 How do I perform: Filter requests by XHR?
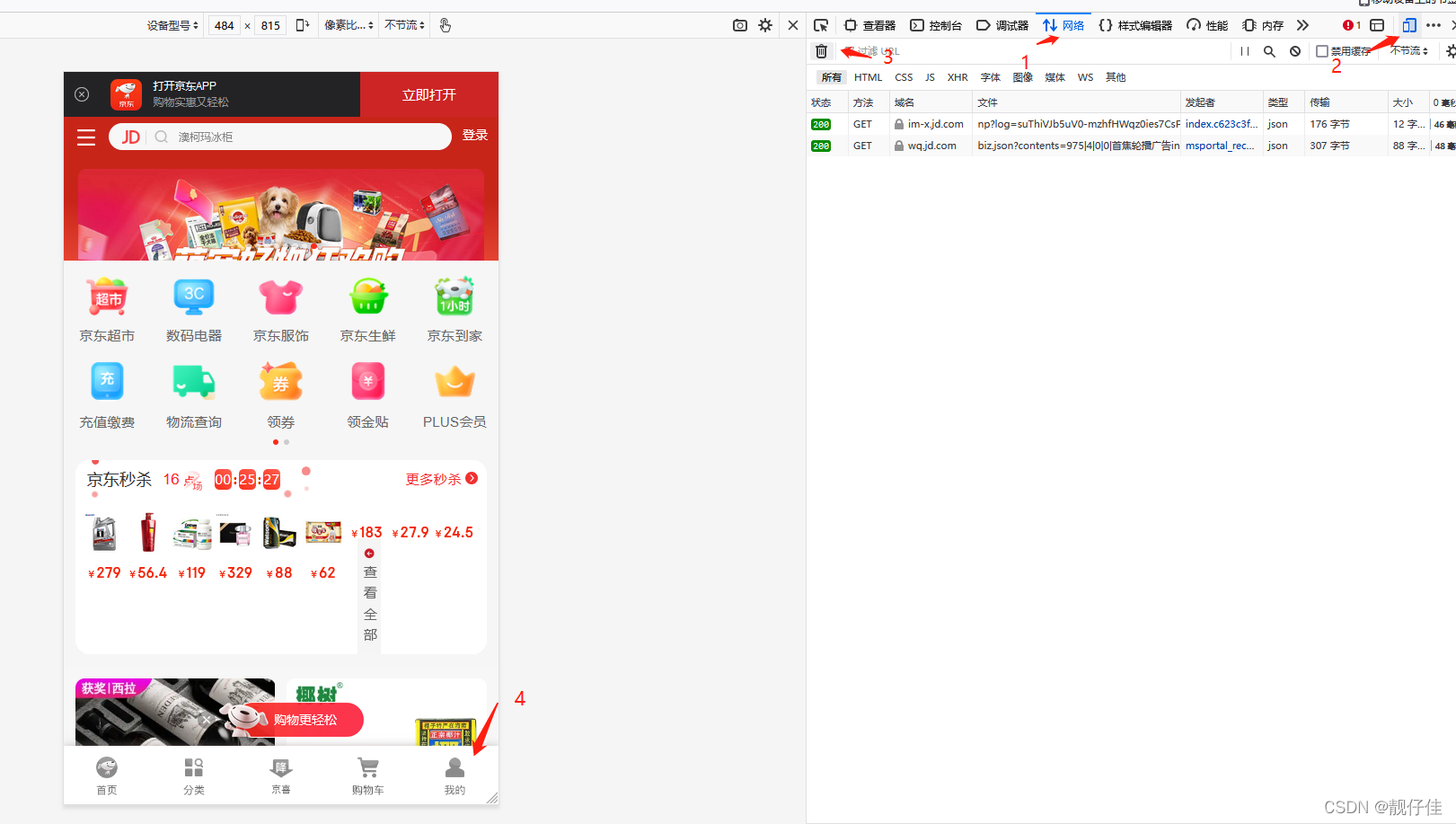tap(957, 77)
